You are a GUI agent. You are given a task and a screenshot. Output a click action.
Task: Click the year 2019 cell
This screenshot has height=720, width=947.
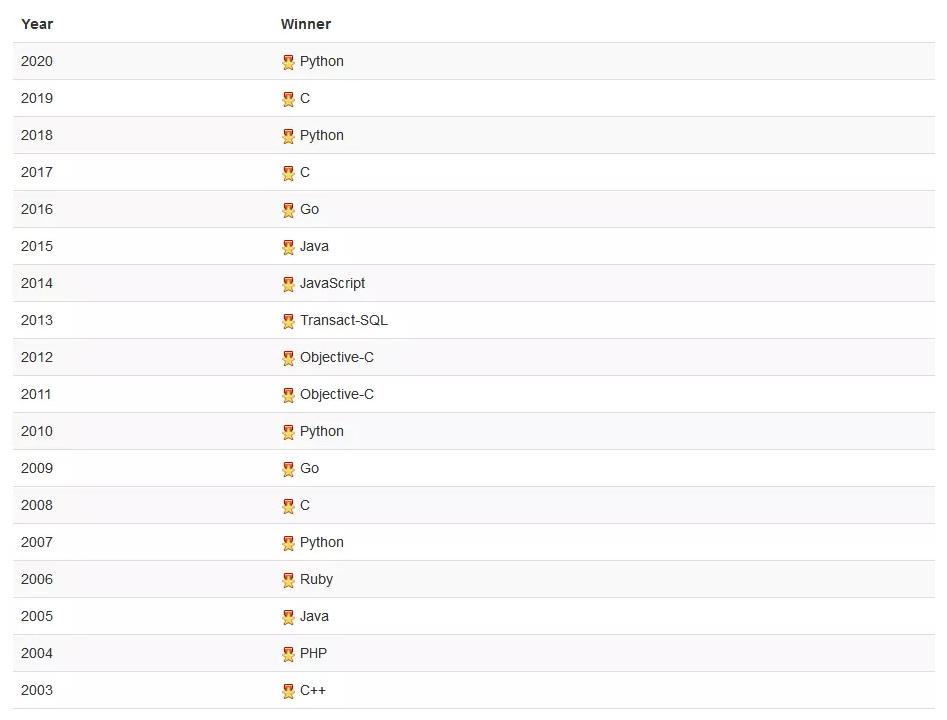(x=37, y=98)
